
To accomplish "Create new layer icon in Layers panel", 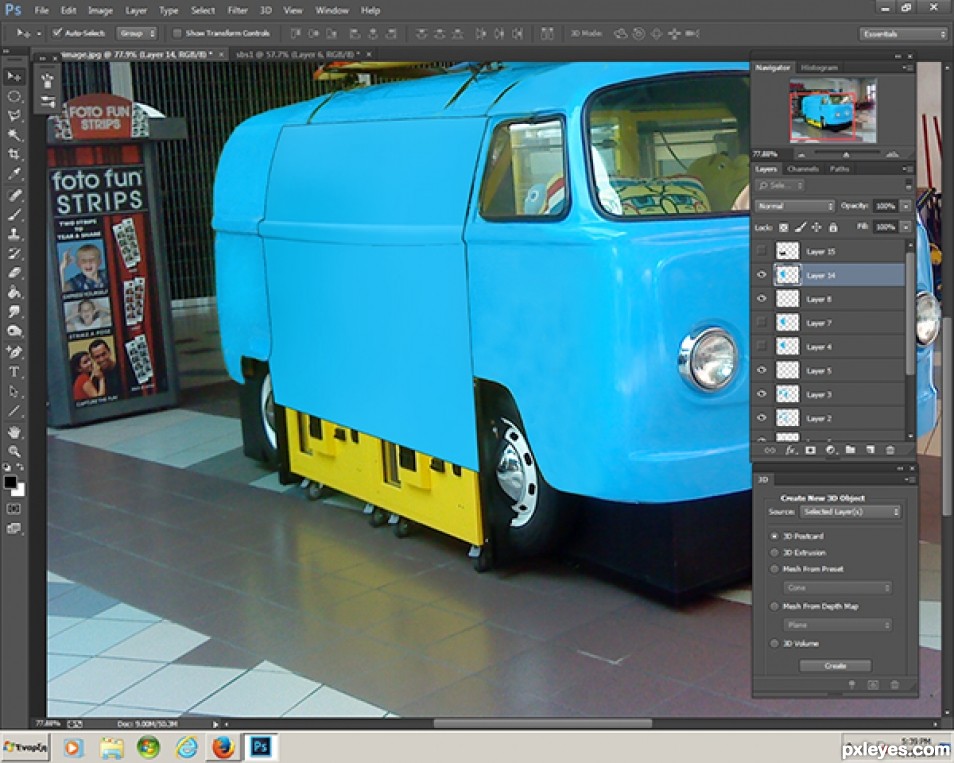I will (x=870, y=450).
